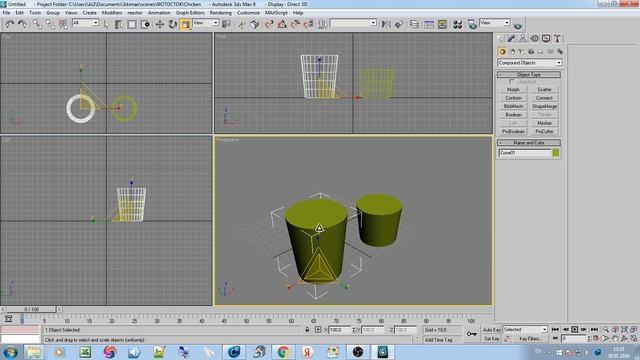Click the Morph button
Viewport: 640px width, 360px height.
[x=513, y=89]
